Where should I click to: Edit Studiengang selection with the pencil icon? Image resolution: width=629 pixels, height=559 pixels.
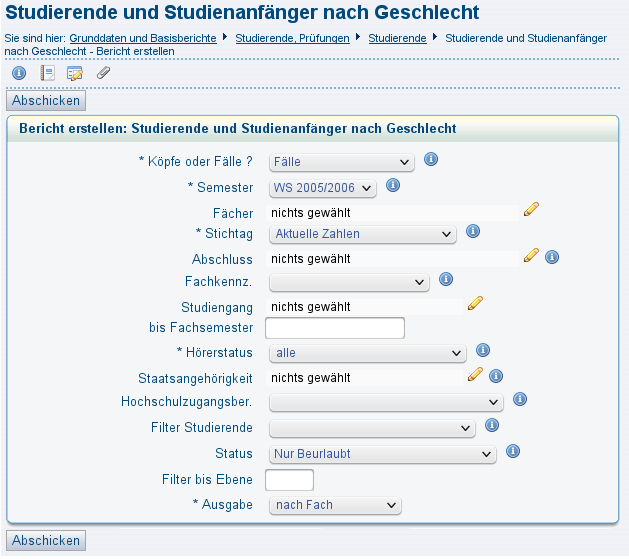[x=475, y=304]
